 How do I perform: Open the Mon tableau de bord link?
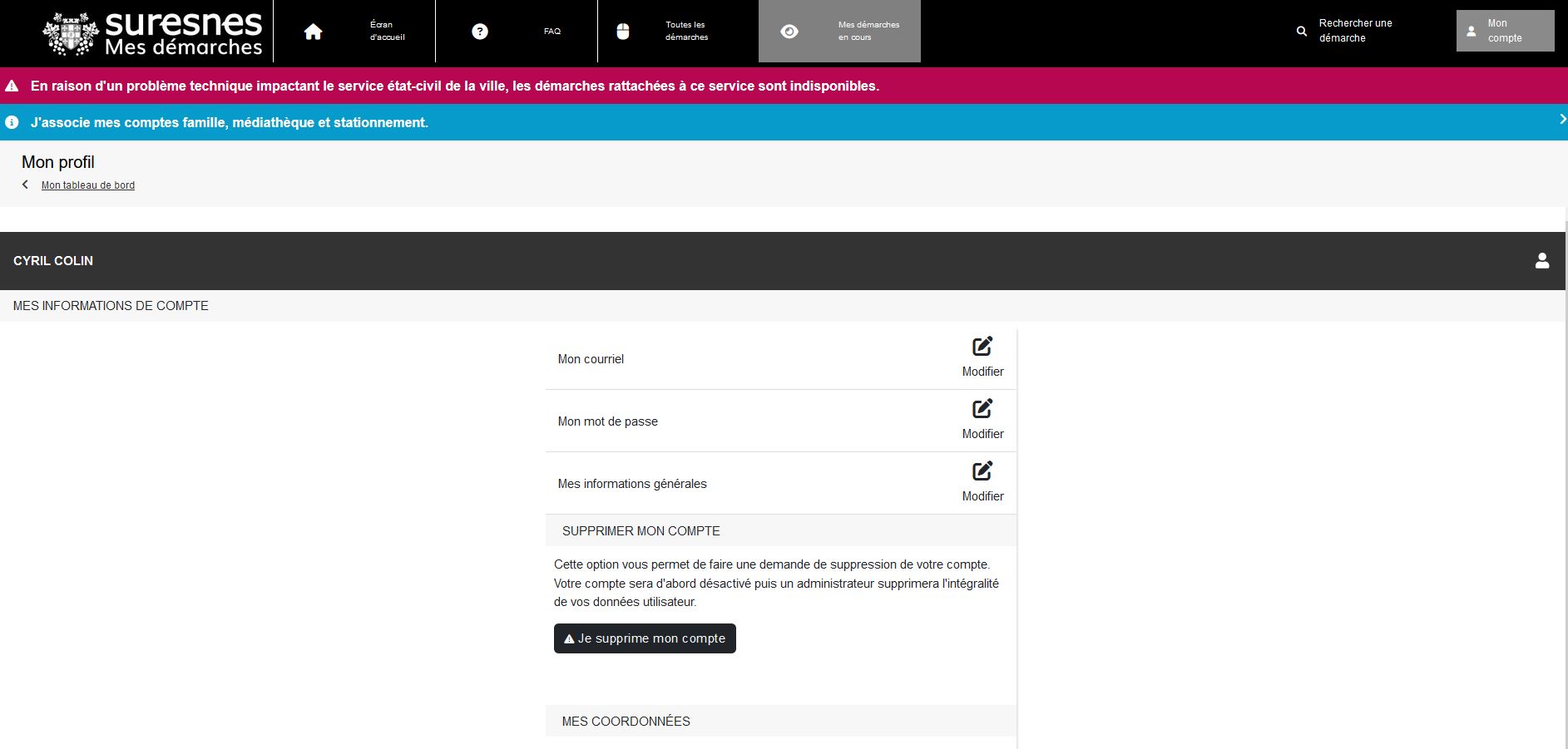click(88, 185)
